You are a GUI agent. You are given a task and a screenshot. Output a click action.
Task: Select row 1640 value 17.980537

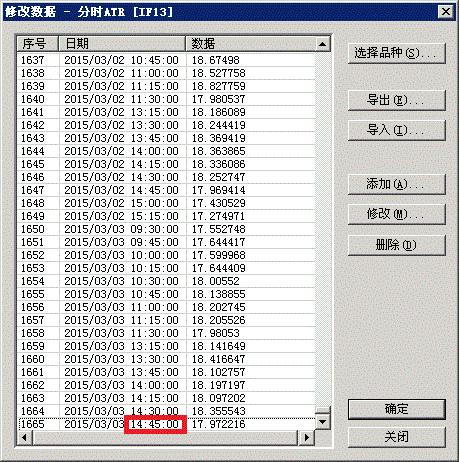(x=219, y=99)
